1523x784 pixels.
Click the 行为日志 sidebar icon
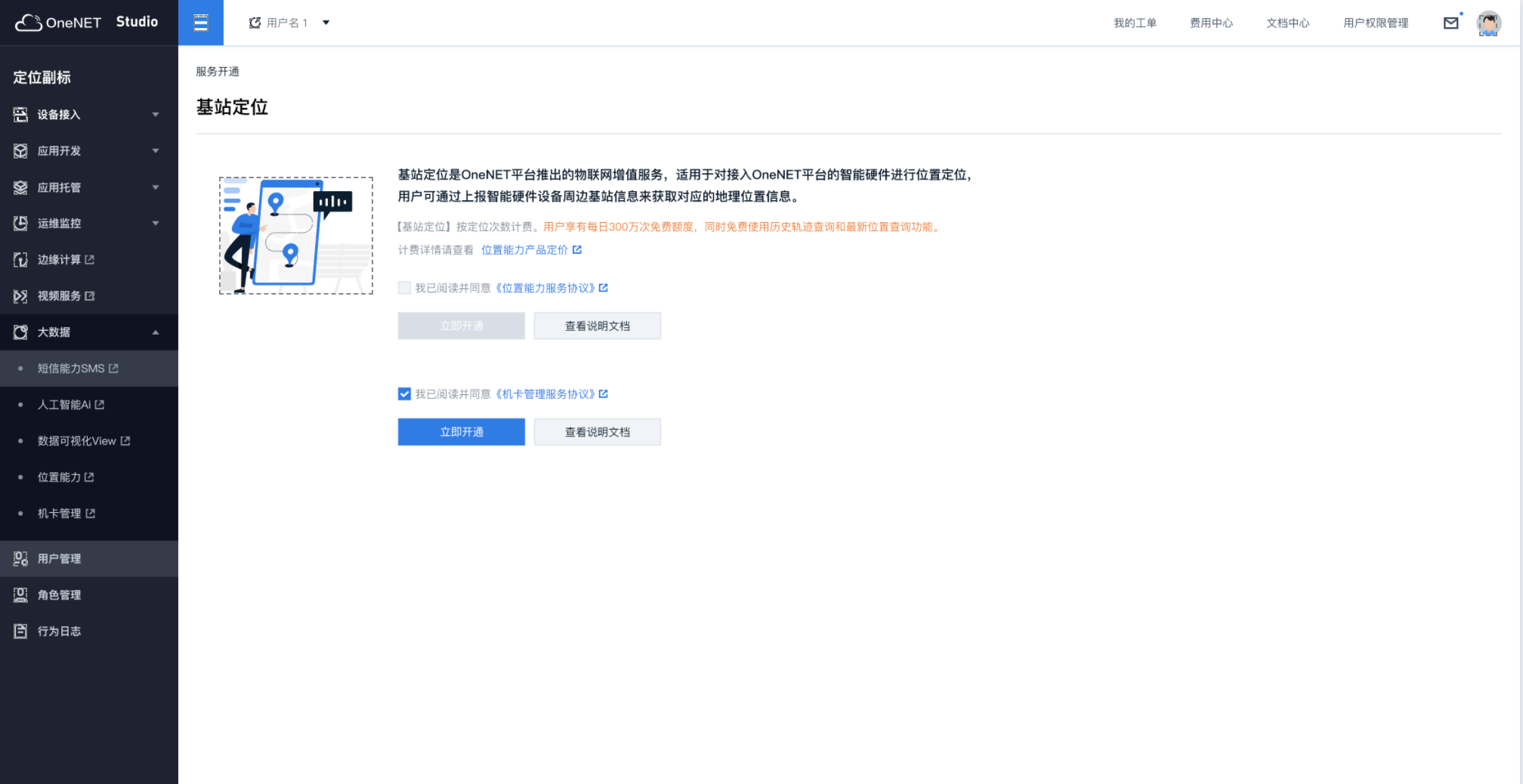[20, 631]
